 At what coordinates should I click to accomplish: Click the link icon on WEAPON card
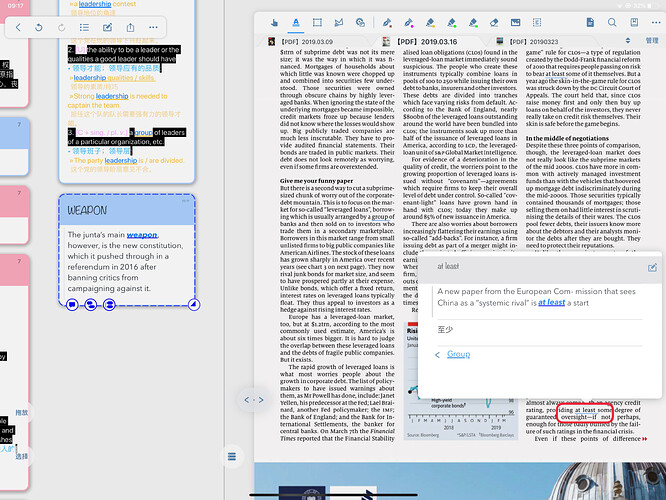90,304
